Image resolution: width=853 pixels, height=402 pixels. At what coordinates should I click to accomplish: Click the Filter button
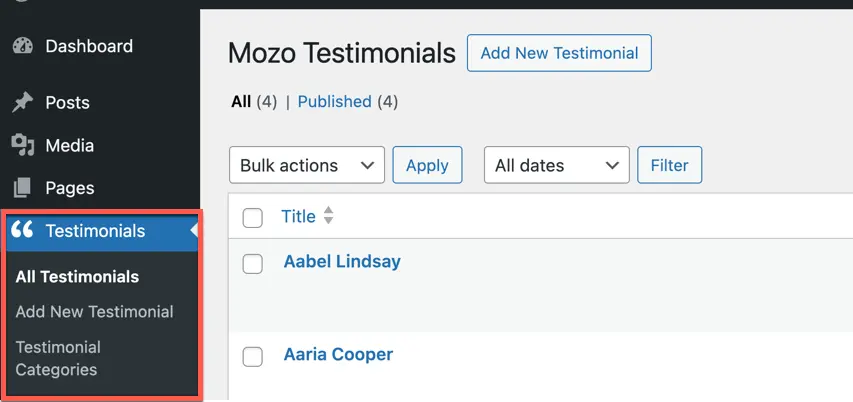click(x=670, y=165)
